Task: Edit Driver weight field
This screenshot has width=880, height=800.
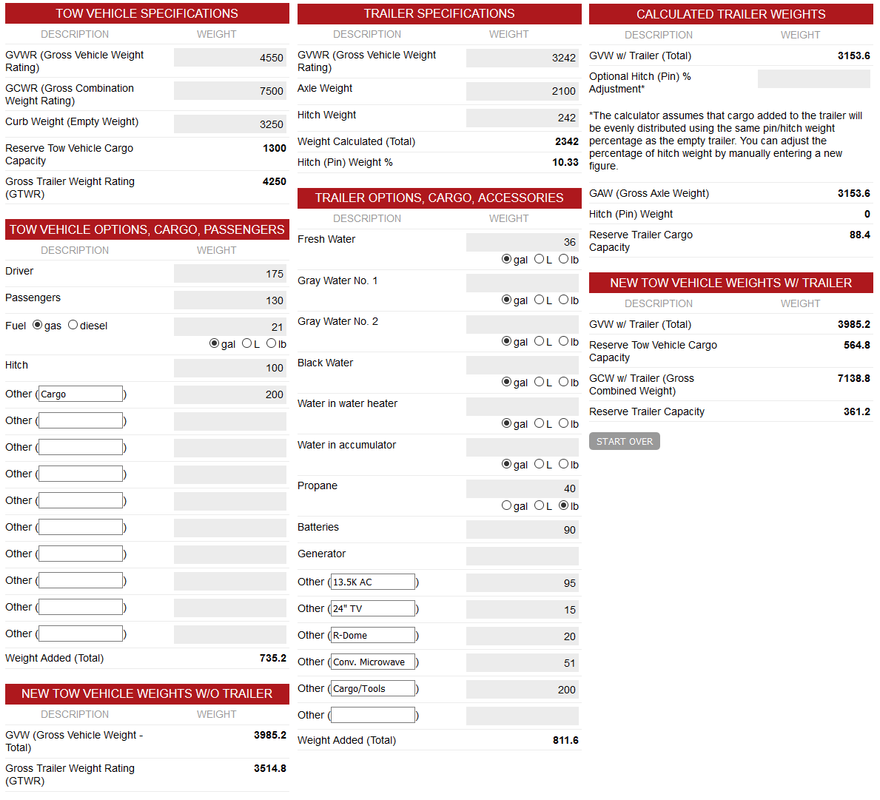Action: coord(230,275)
